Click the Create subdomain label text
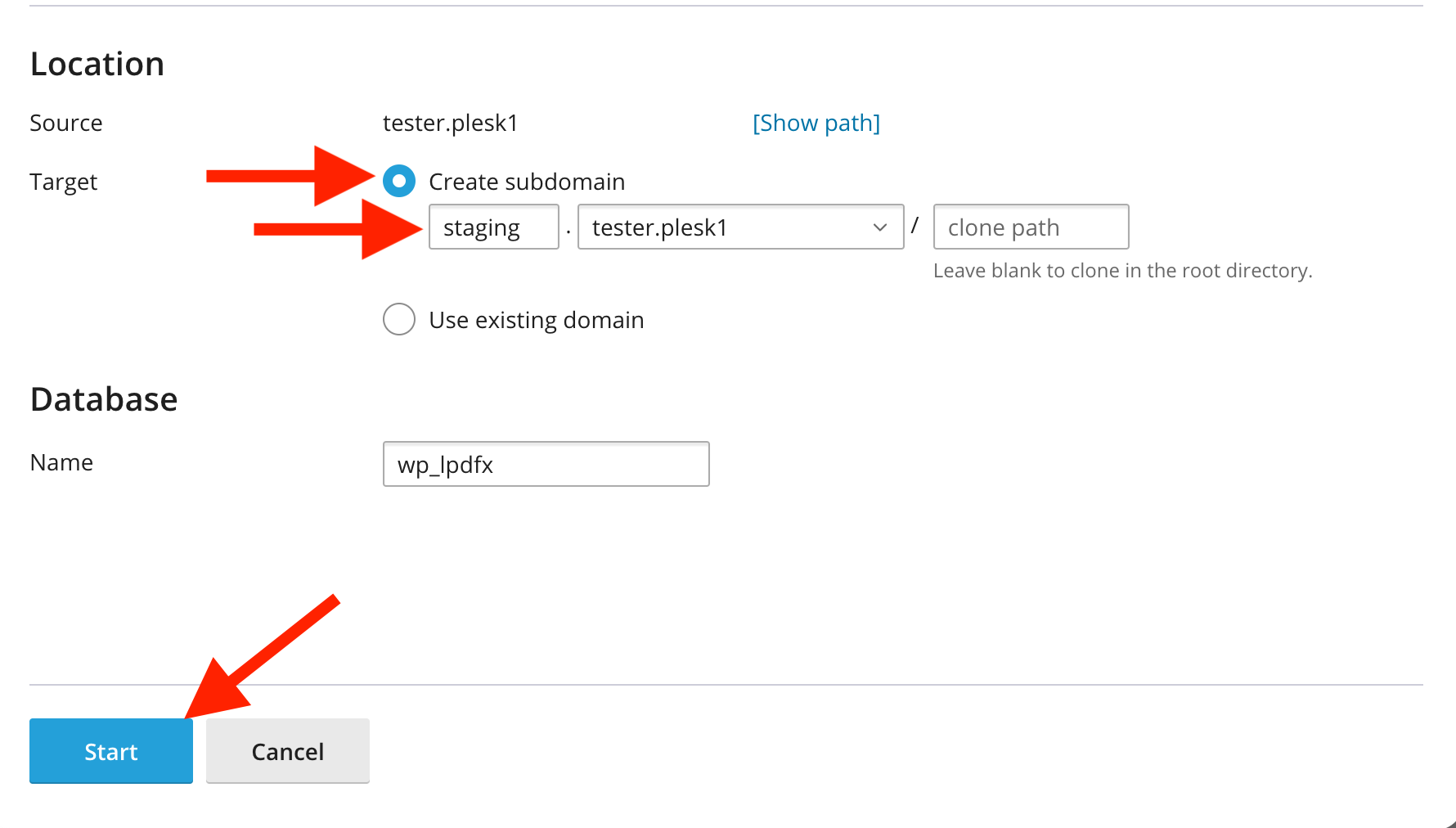This screenshot has height=828, width=1456. coord(526,182)
